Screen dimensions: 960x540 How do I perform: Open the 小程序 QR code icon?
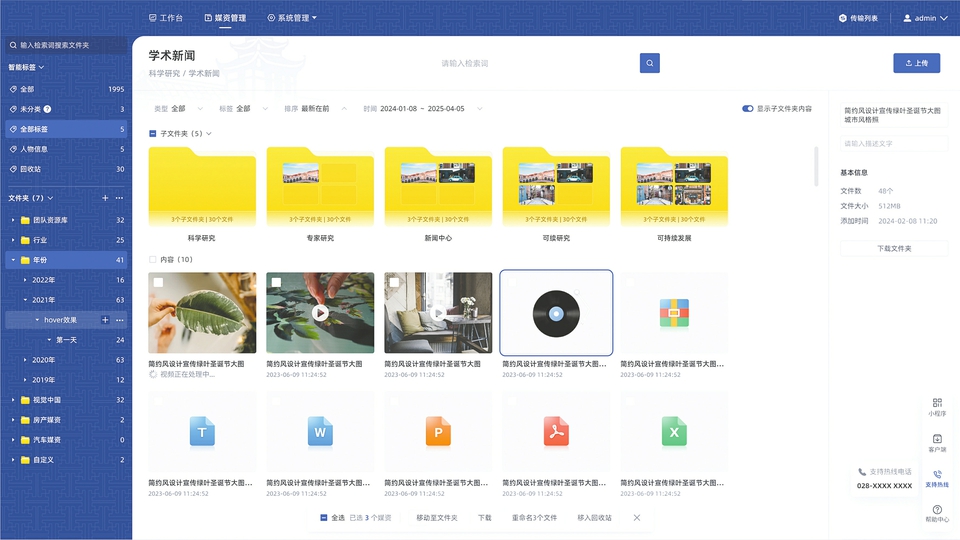937,402
